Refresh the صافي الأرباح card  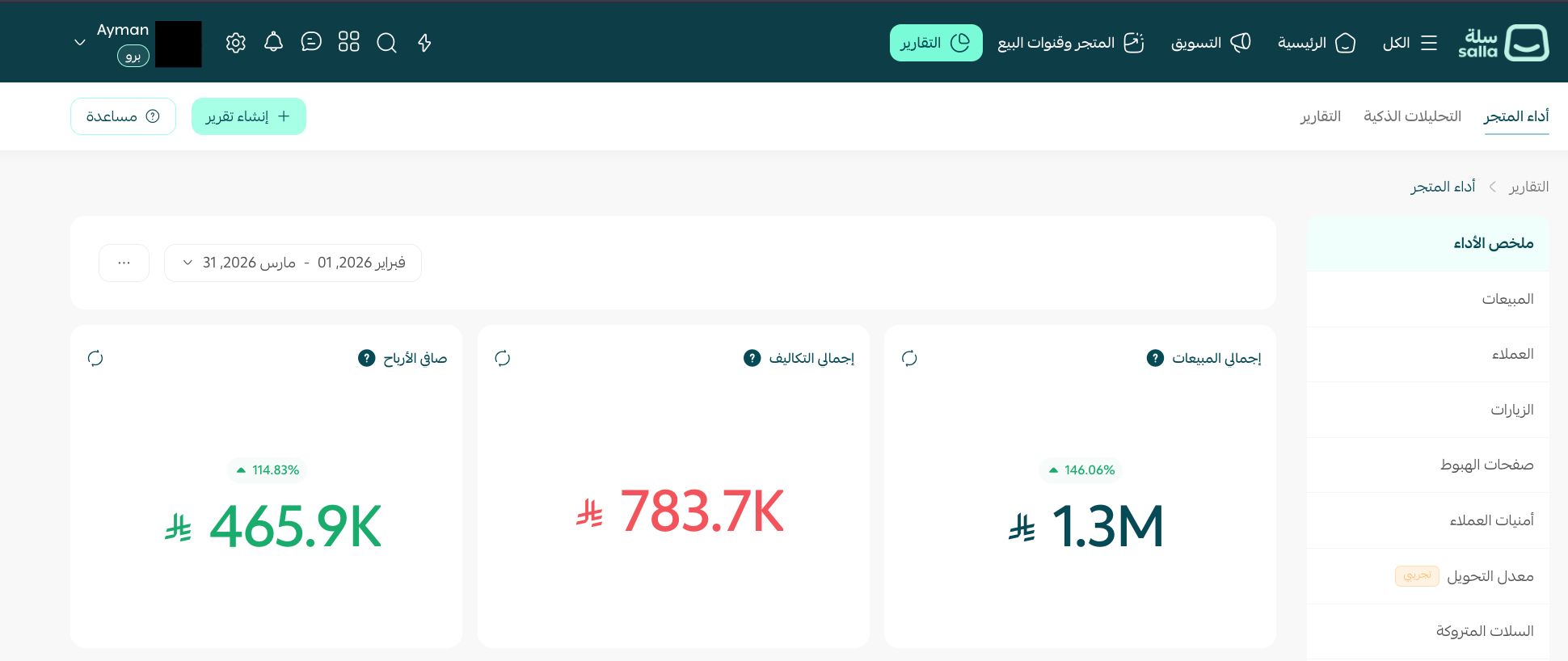[x=95, y=358]
